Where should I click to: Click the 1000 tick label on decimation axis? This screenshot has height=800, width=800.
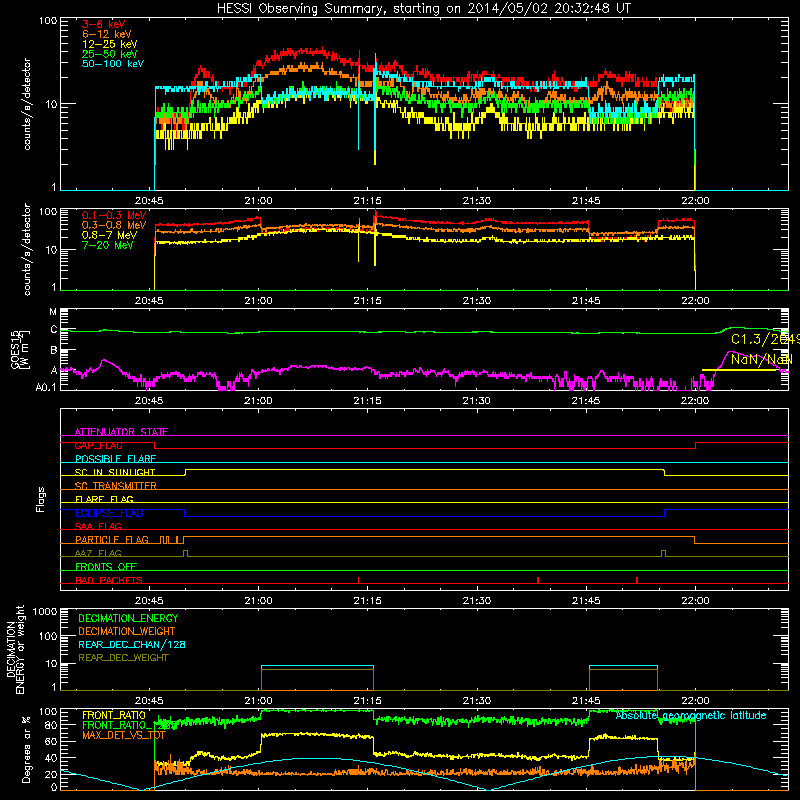click(45, 612)
